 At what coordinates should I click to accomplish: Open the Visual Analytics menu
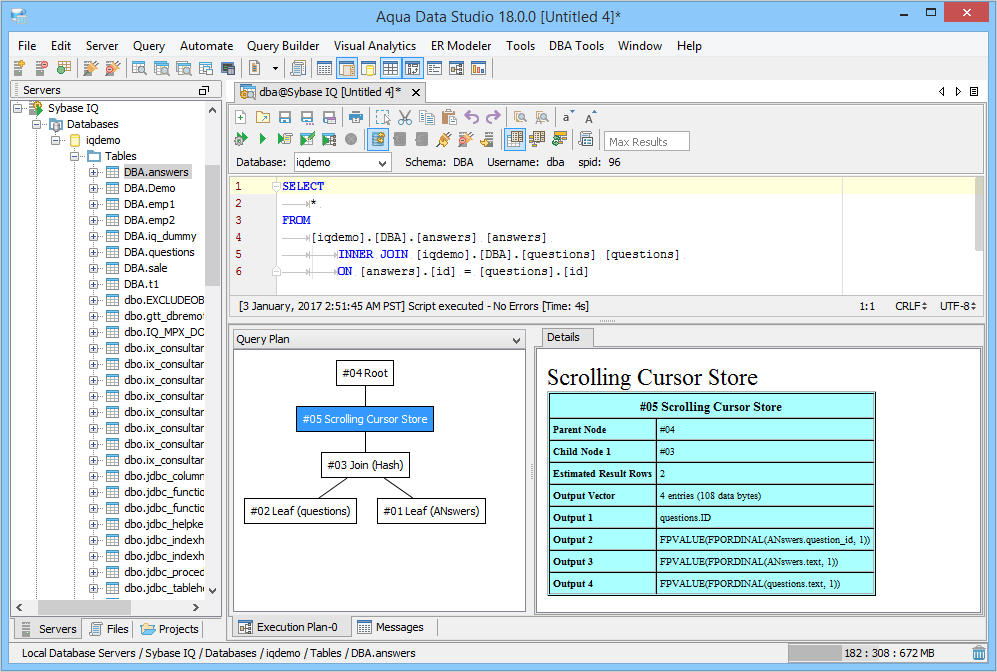[x=375, y=46]
